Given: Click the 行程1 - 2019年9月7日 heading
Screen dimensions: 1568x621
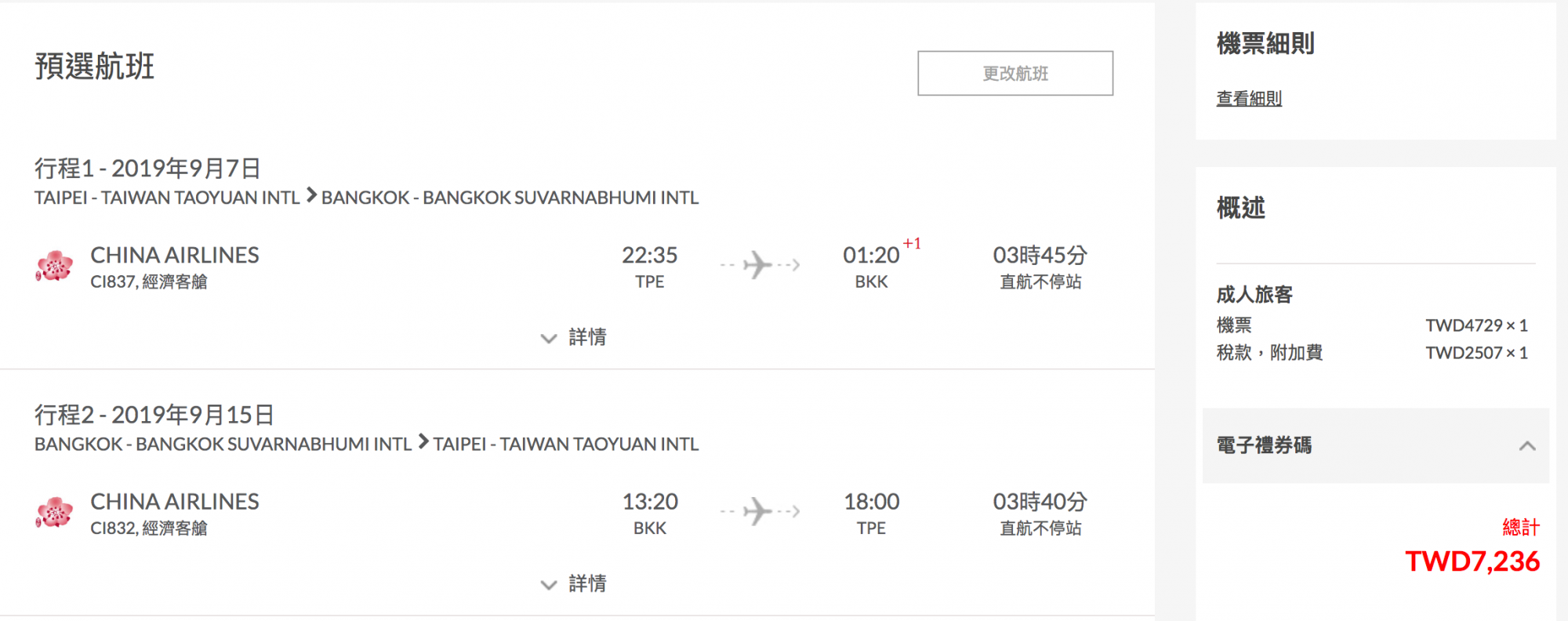Looking at the screenshot, I should 147,168.
